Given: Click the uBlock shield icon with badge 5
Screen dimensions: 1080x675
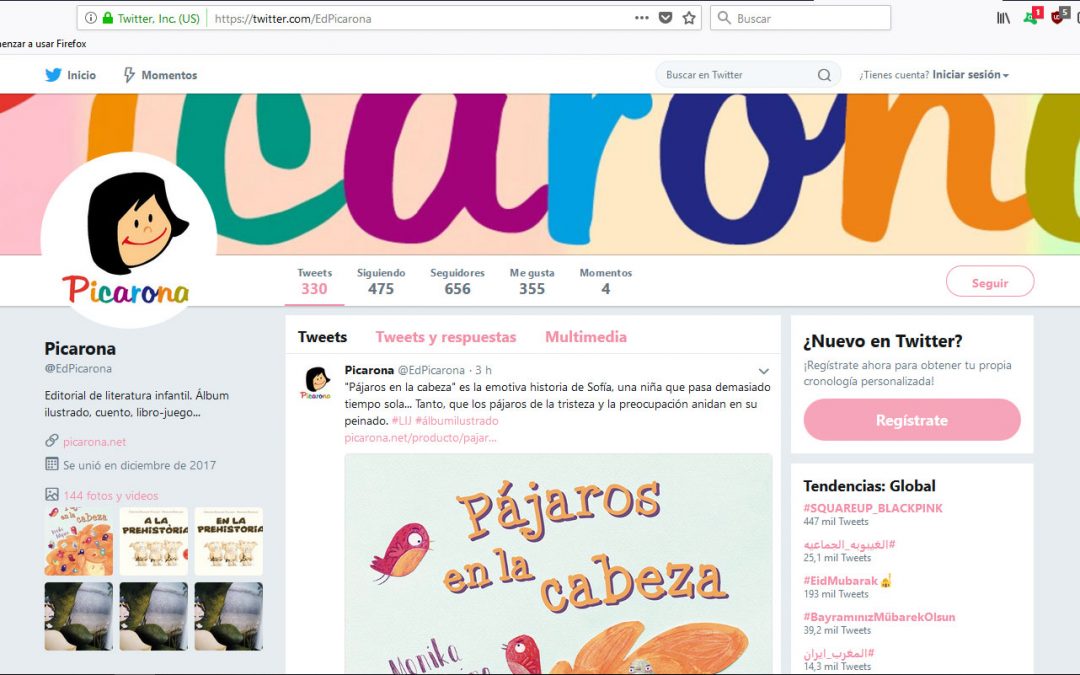Looking at the screenshot, I should pyautogui.click(x=1060, y=17).
